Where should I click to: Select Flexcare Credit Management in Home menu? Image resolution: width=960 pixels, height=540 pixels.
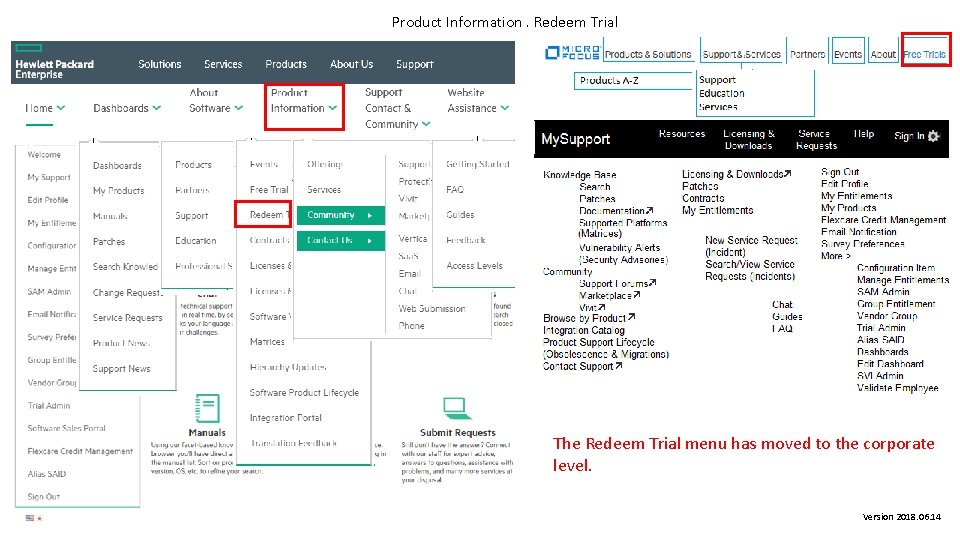[x=80, y=451]
